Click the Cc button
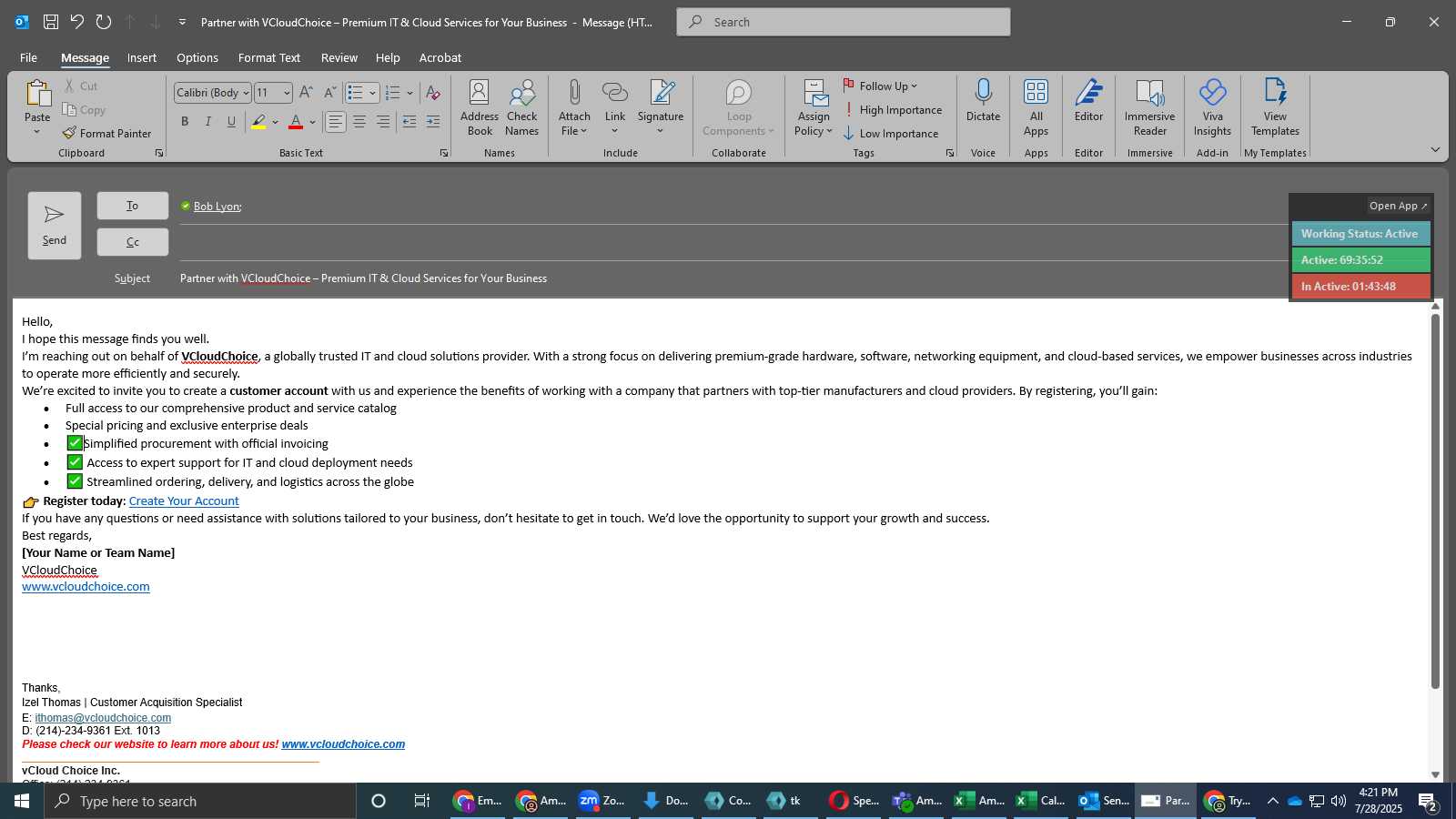 (x=133, y=242)
